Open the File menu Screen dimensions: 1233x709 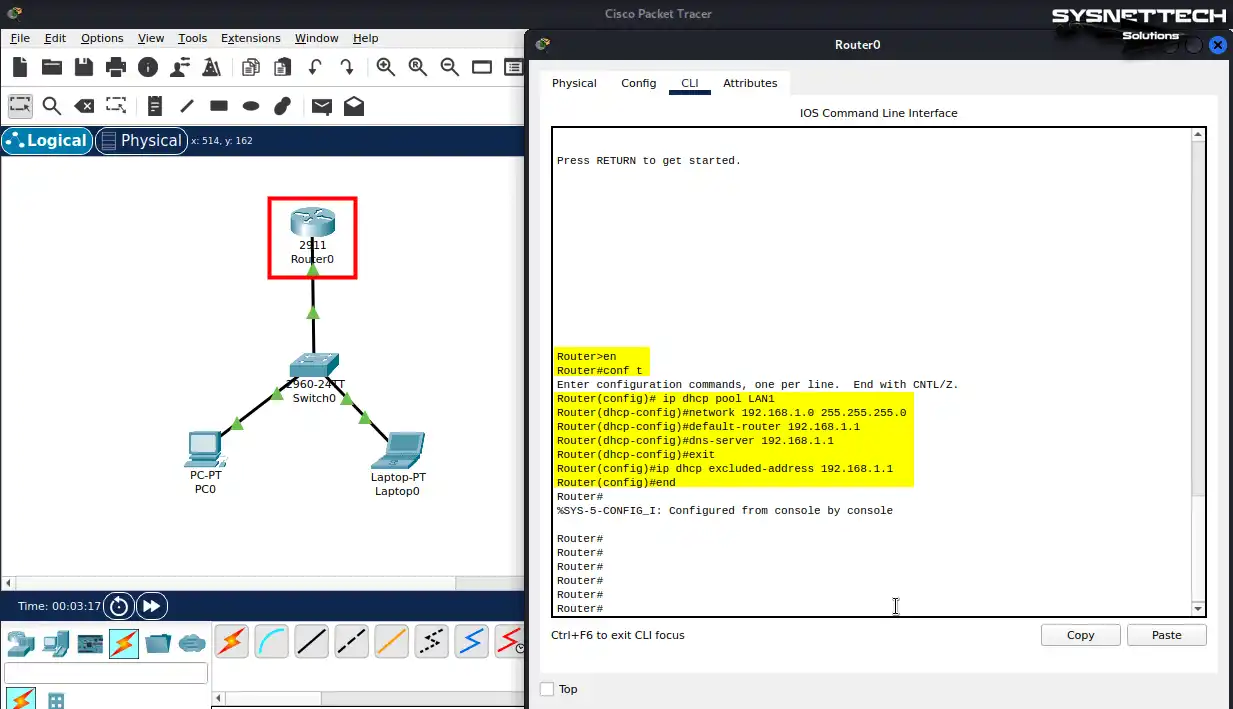click(x=20, y=38)
